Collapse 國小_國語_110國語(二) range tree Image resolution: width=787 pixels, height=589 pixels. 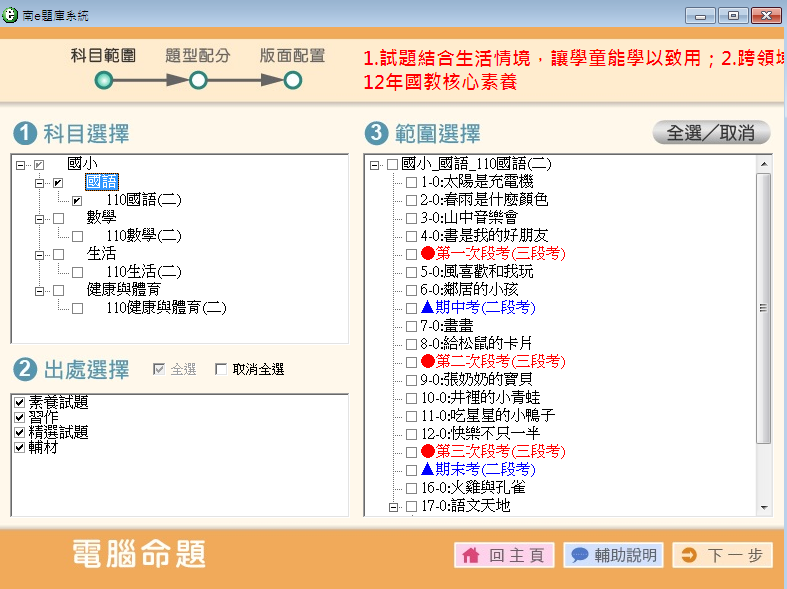[374, 165]
